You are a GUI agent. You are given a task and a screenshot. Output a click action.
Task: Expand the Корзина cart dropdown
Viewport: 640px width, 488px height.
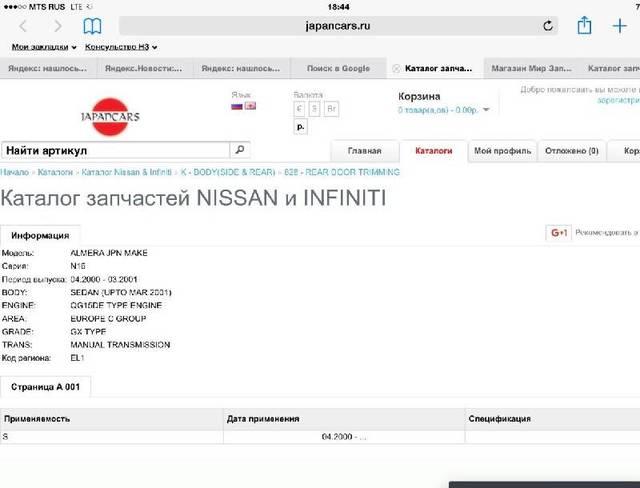click(486, 110)
